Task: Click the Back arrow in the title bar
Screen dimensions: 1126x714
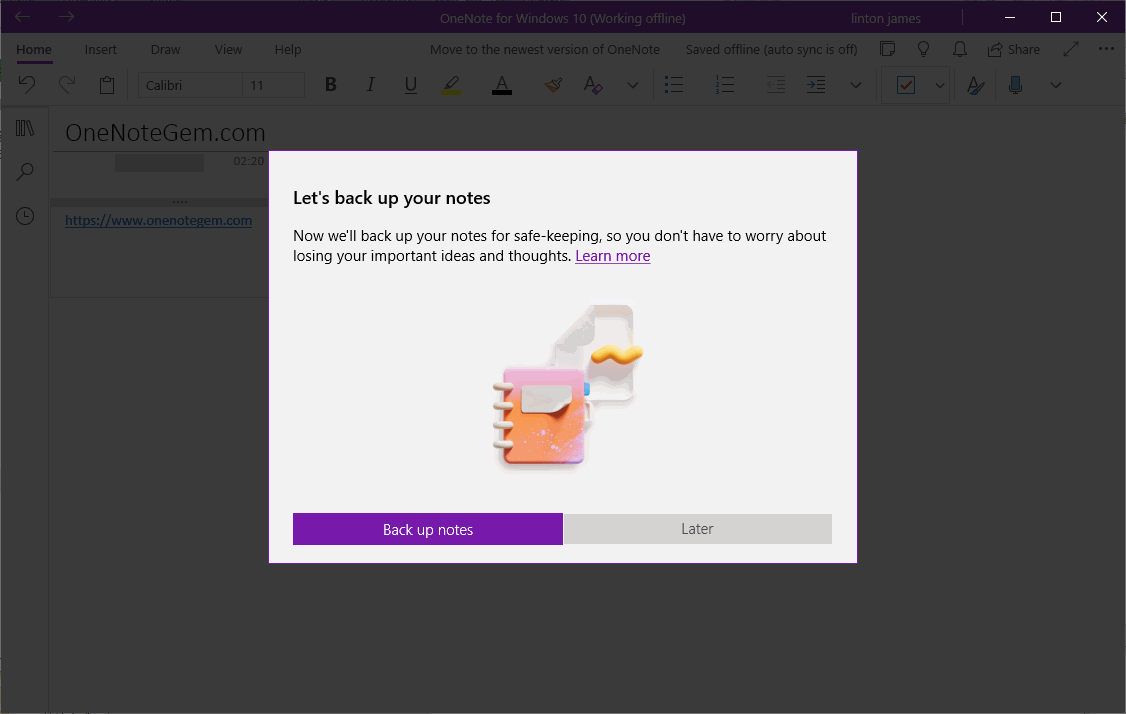Action: click(x=22, y=17)
